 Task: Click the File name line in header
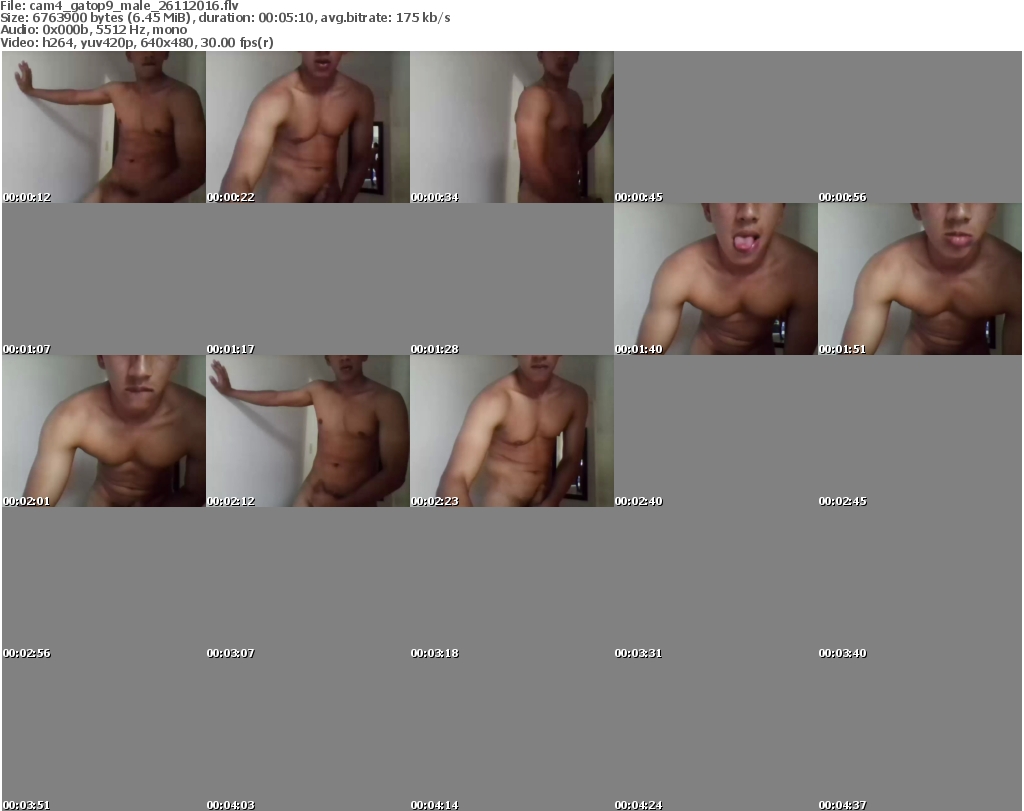click(x=119, y=6)
